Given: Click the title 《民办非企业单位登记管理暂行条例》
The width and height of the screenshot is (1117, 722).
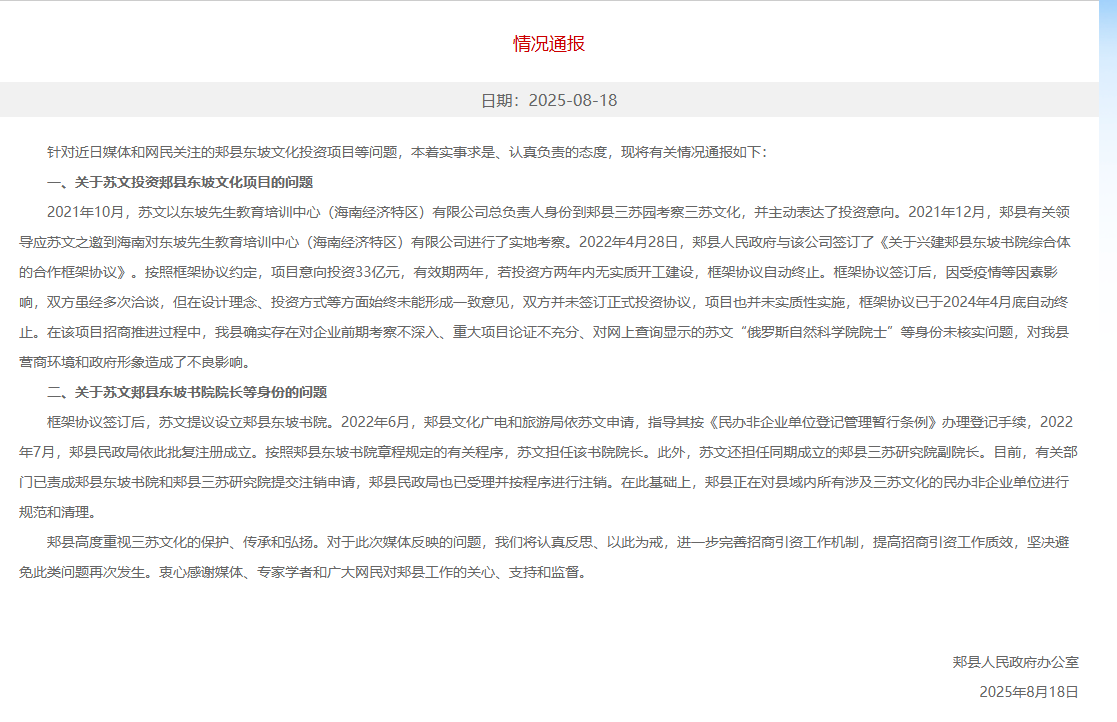Looking at the screenshot, I should click(x=791, y=422).
